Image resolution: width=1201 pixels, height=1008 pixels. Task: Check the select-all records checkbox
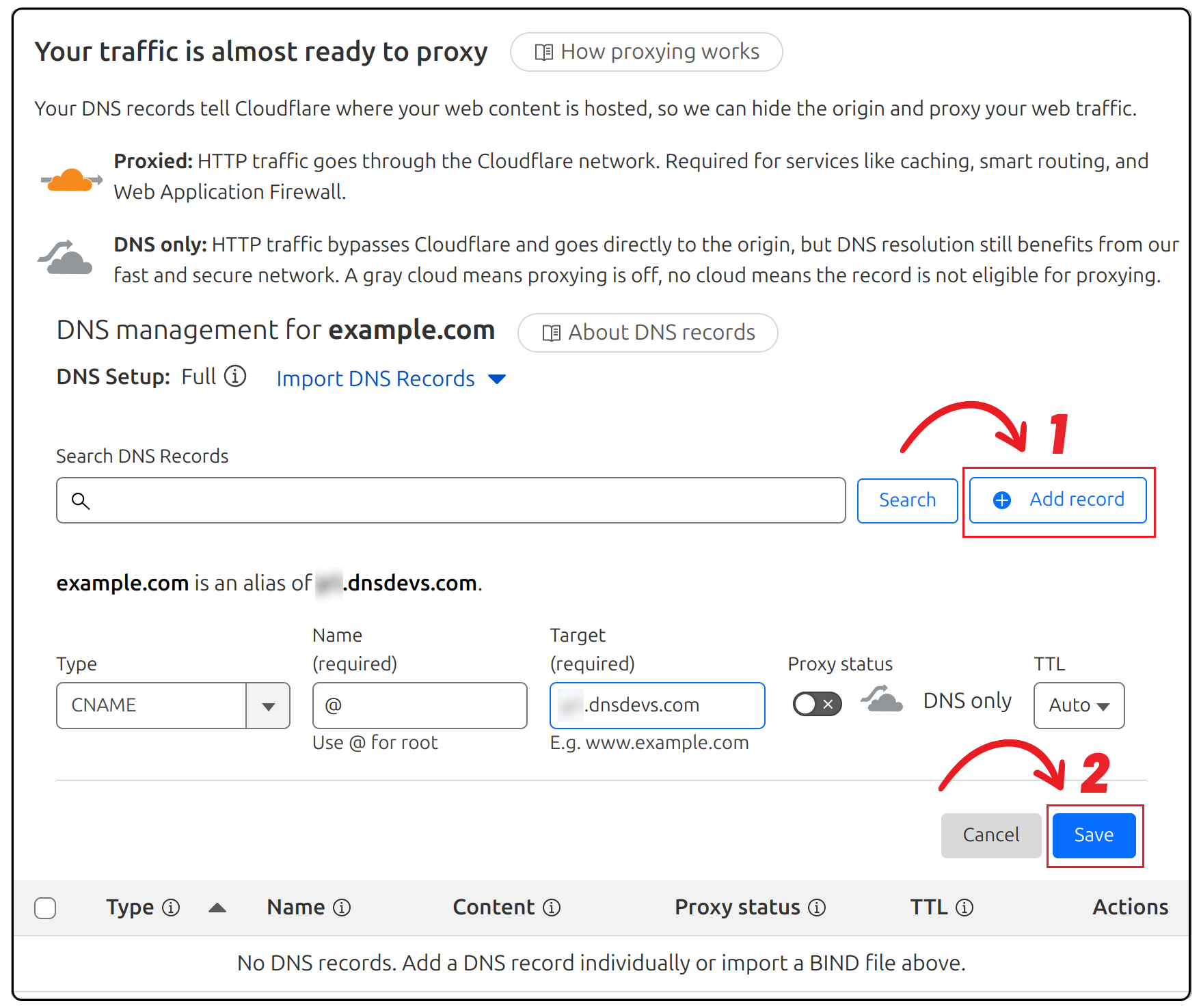45,908
